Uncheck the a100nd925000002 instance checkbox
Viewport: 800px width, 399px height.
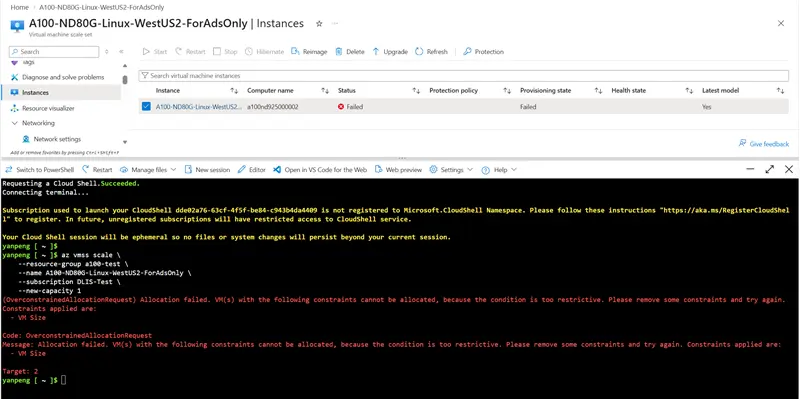[146, 107]
